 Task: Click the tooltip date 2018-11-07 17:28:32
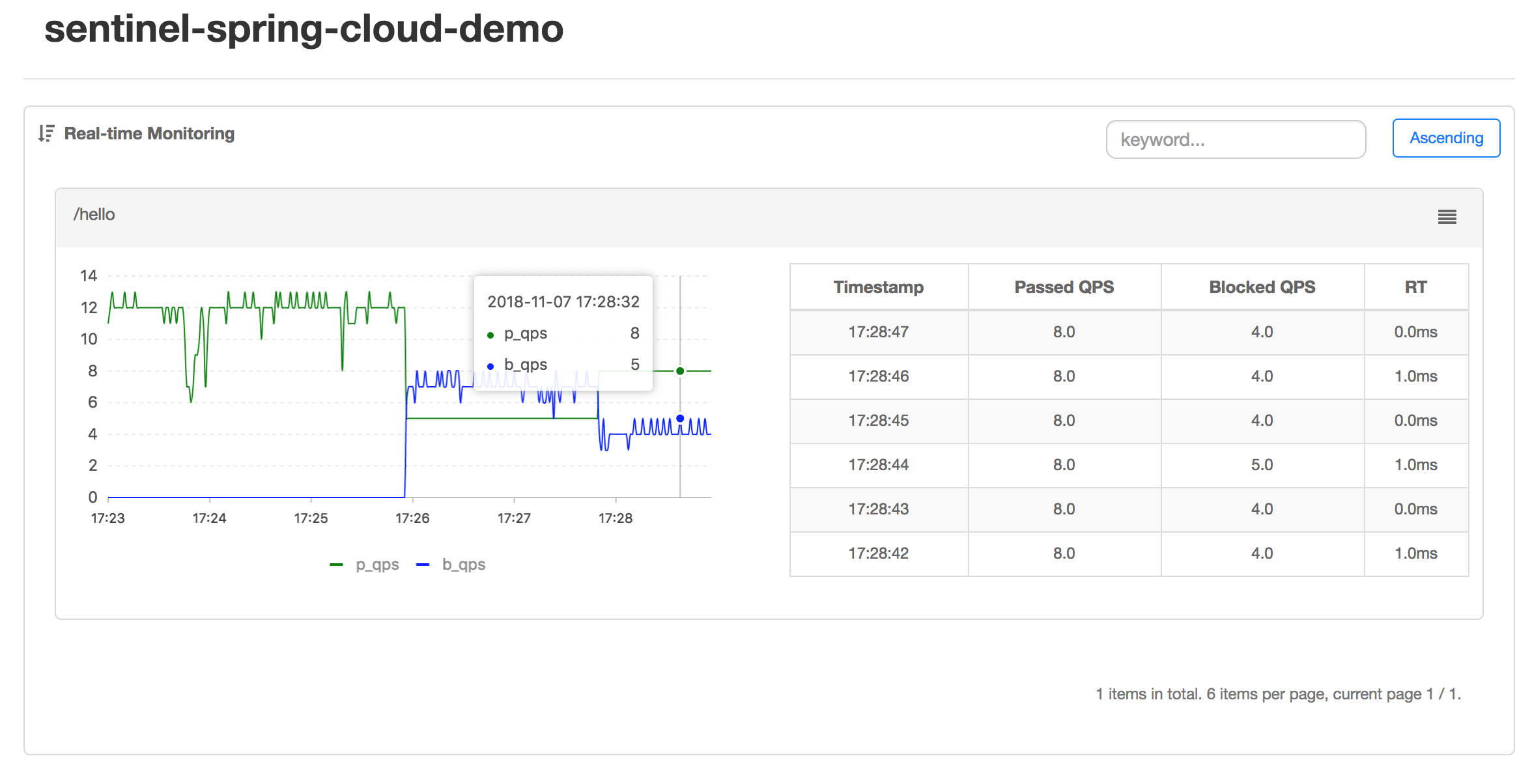tap(563, 302)
